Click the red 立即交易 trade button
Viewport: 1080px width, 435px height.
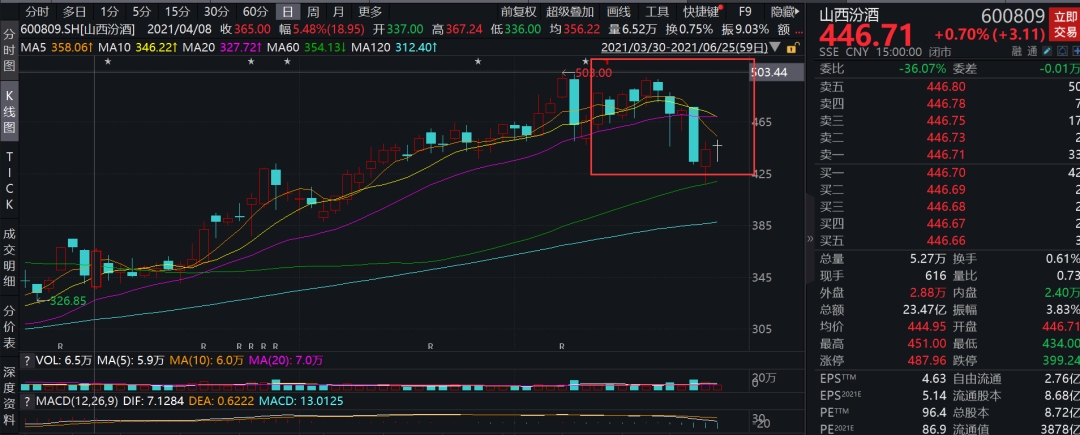tap(1063, 23)
